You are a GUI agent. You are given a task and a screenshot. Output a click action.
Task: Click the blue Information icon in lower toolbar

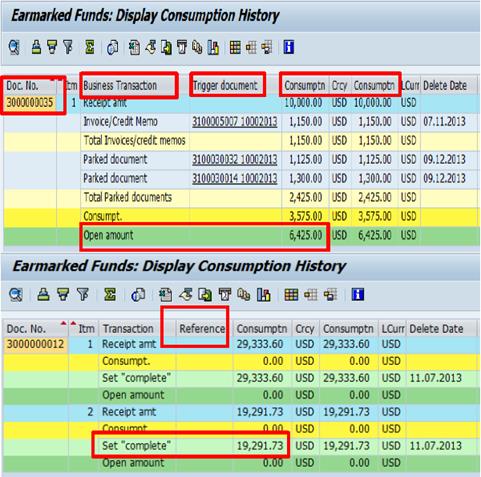click(358, 295)
